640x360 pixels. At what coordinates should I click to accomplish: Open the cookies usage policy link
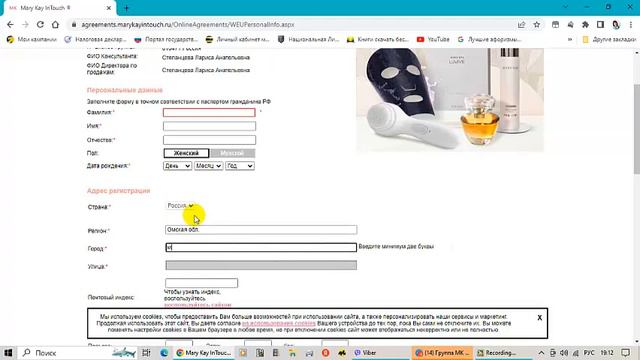pyautogui.click(x=279, y=323)
